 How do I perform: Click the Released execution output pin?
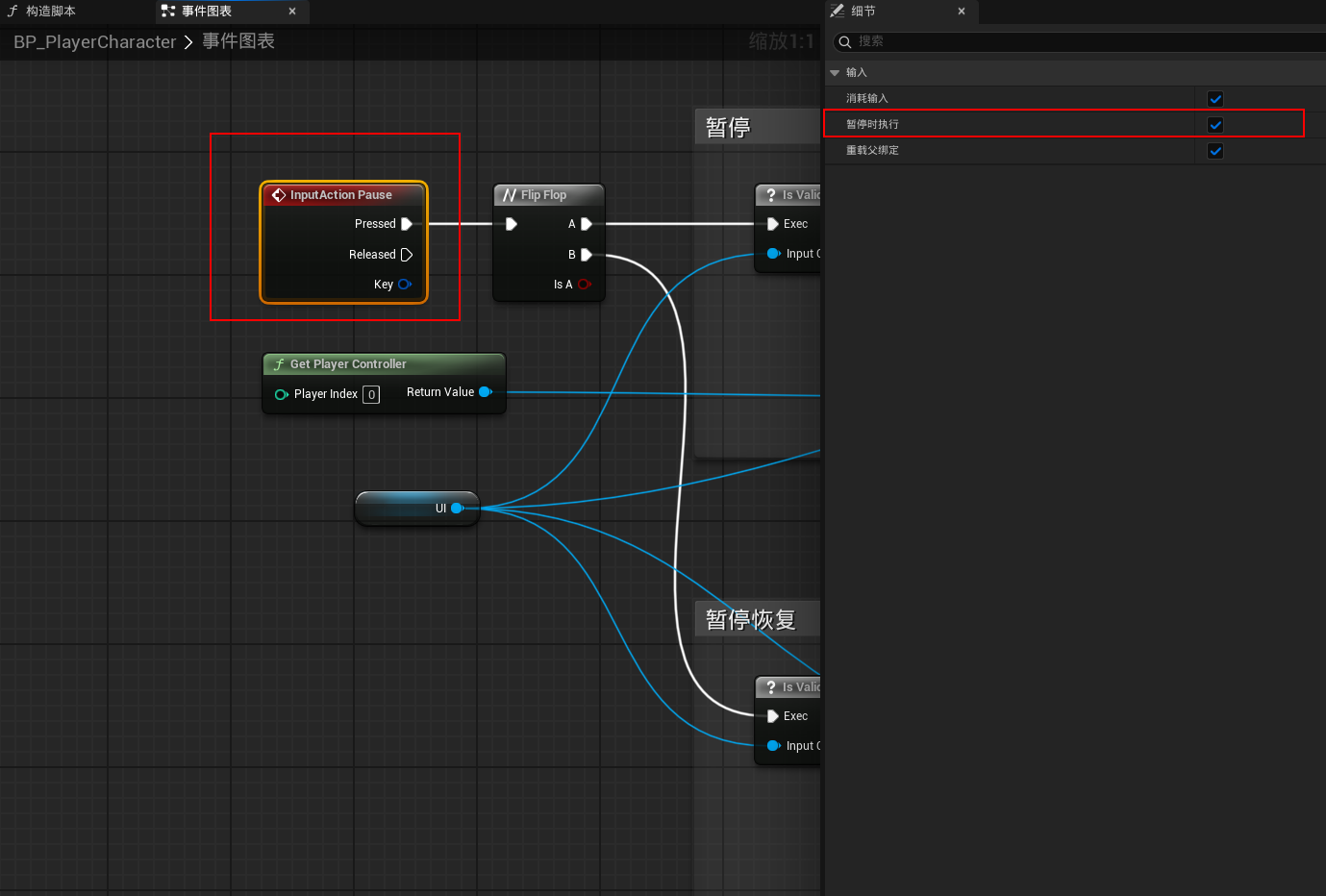407,255
